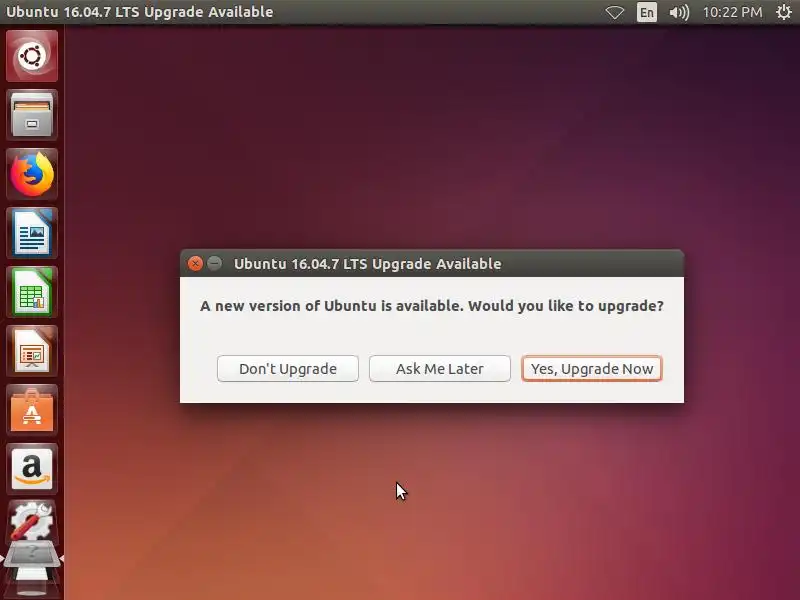Close the Upgrade Available dialog
The height and width of the screenshot is (600, 800).
click(x=195, y=263)
